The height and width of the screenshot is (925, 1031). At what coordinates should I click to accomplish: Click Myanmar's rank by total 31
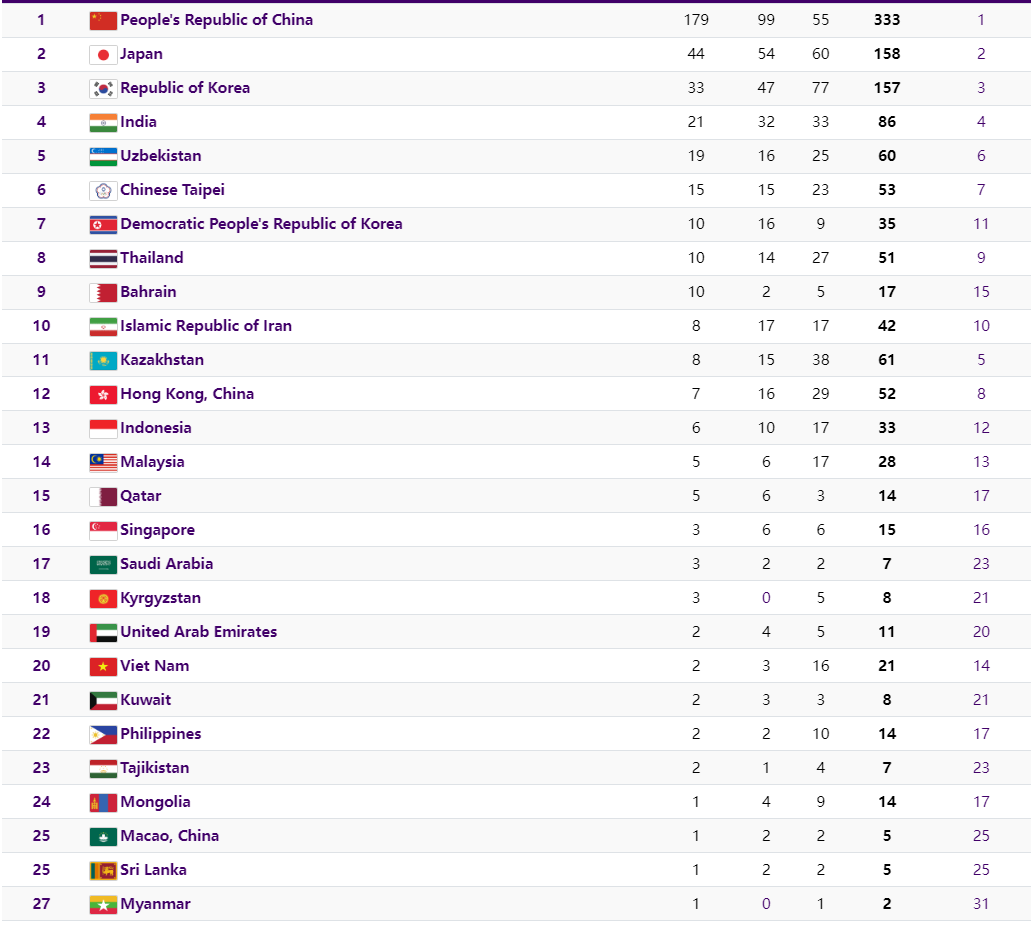(x=981, y=904)
